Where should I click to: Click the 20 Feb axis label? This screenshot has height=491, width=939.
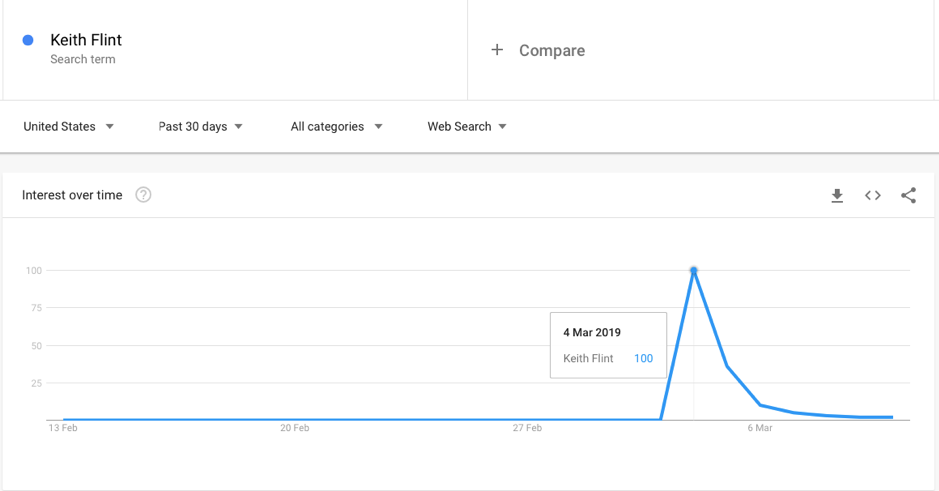(295, 428)
